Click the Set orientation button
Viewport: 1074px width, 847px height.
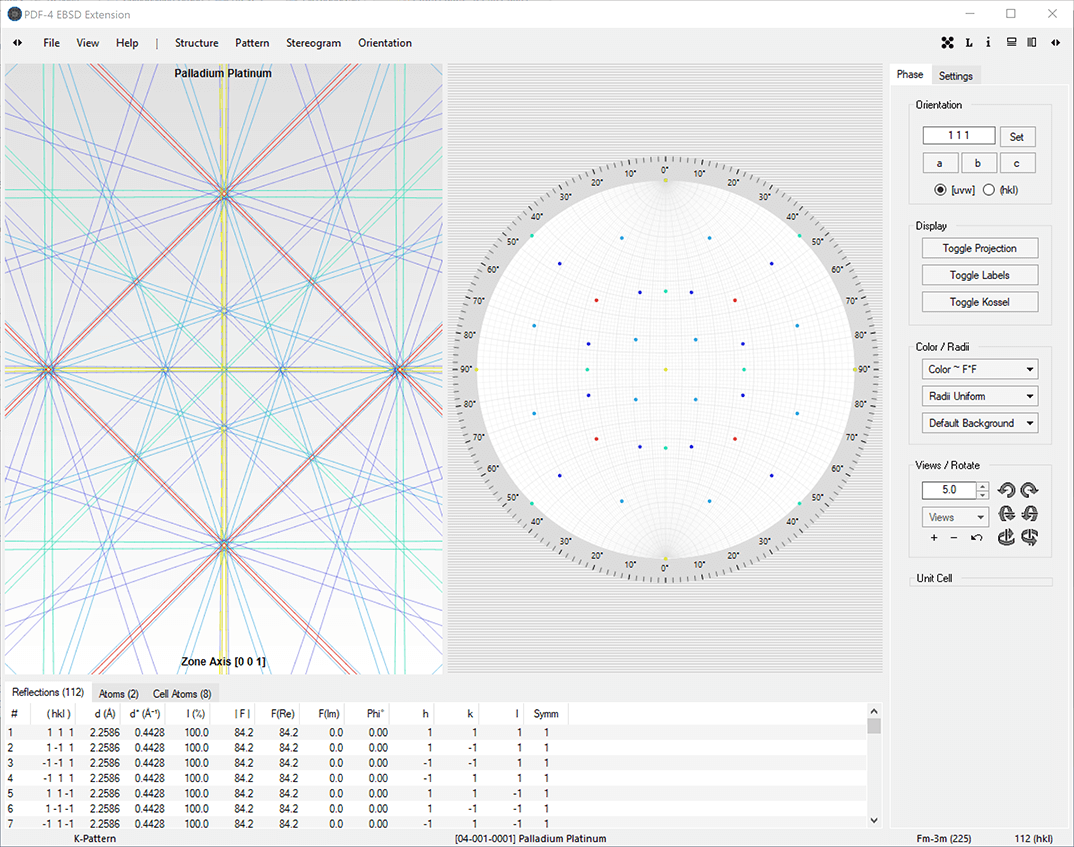click(x=1017, y=136)
